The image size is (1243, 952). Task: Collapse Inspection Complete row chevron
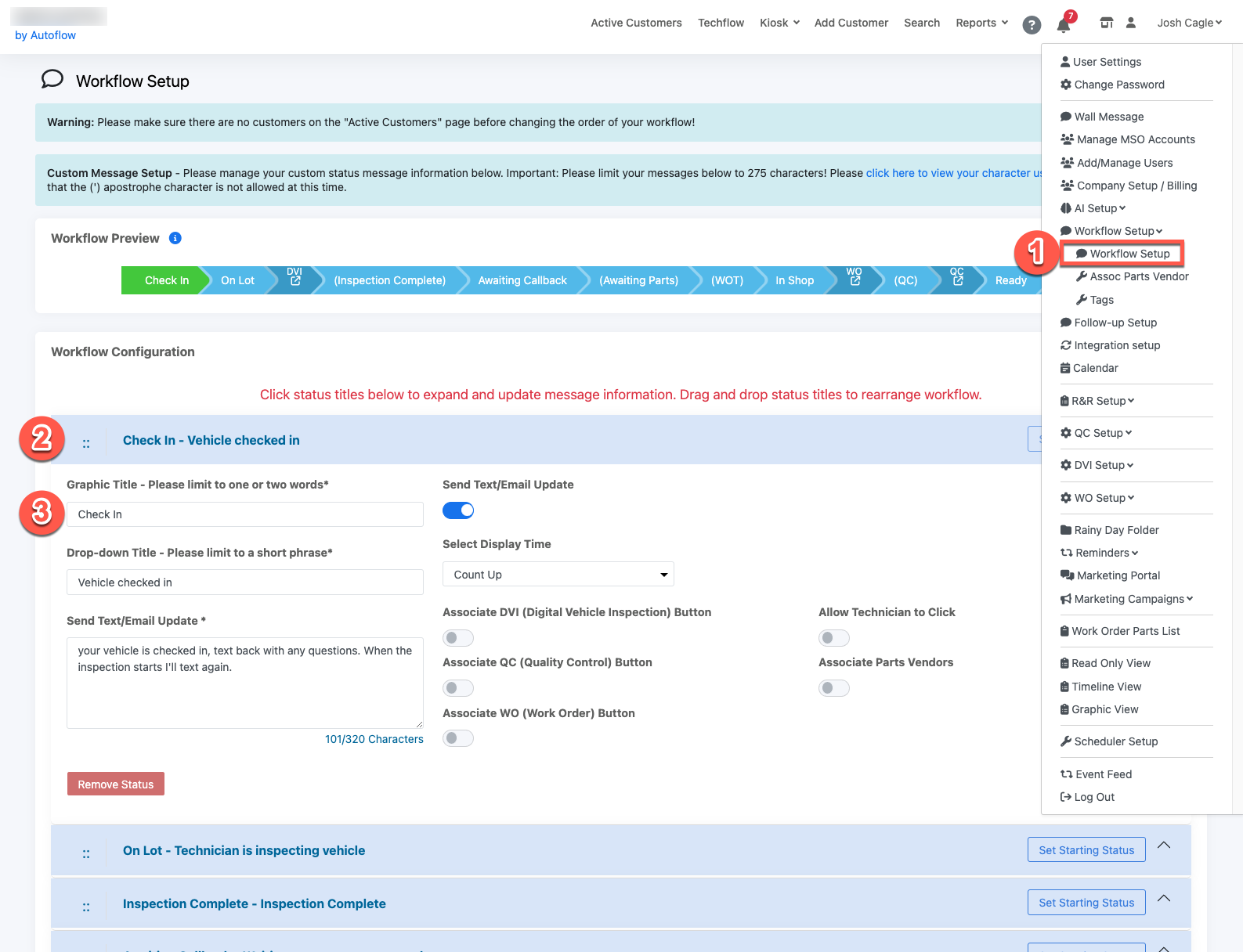click(x=1164, y=898)
